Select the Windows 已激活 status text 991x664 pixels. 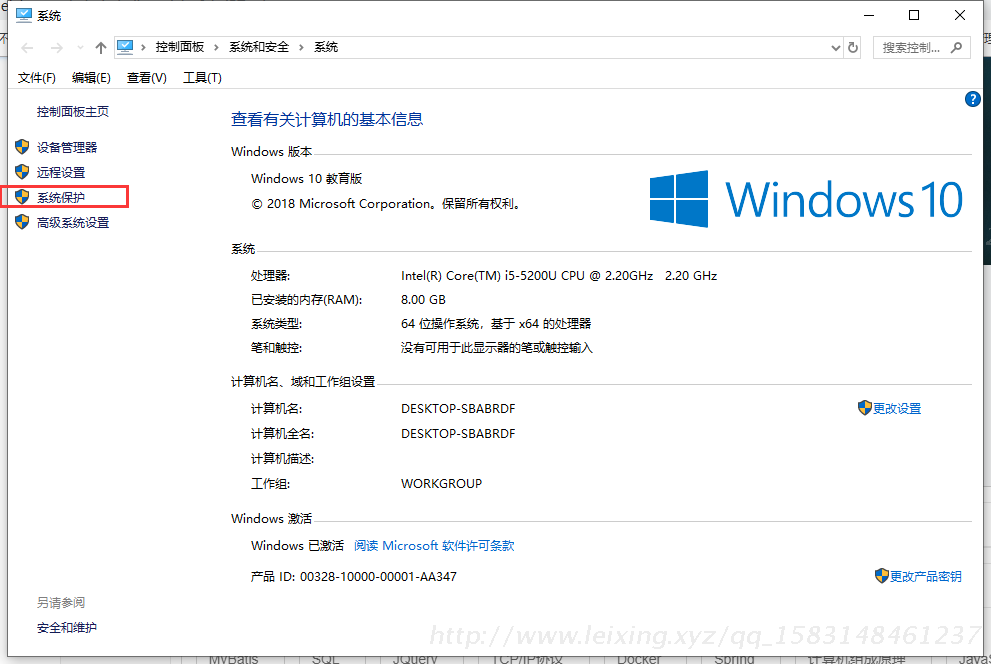coord(297,546)
